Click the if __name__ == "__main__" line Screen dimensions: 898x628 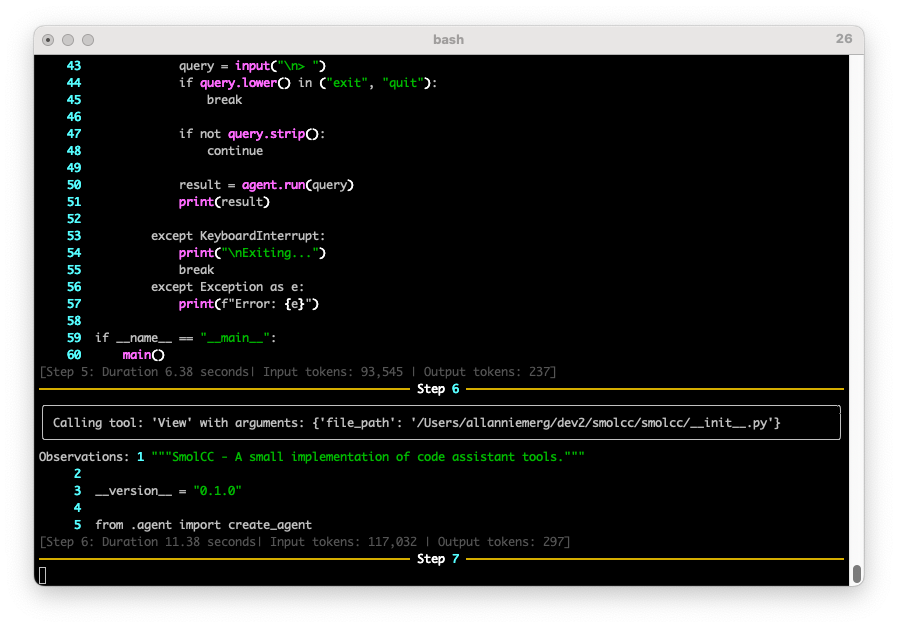pos(186,338)
